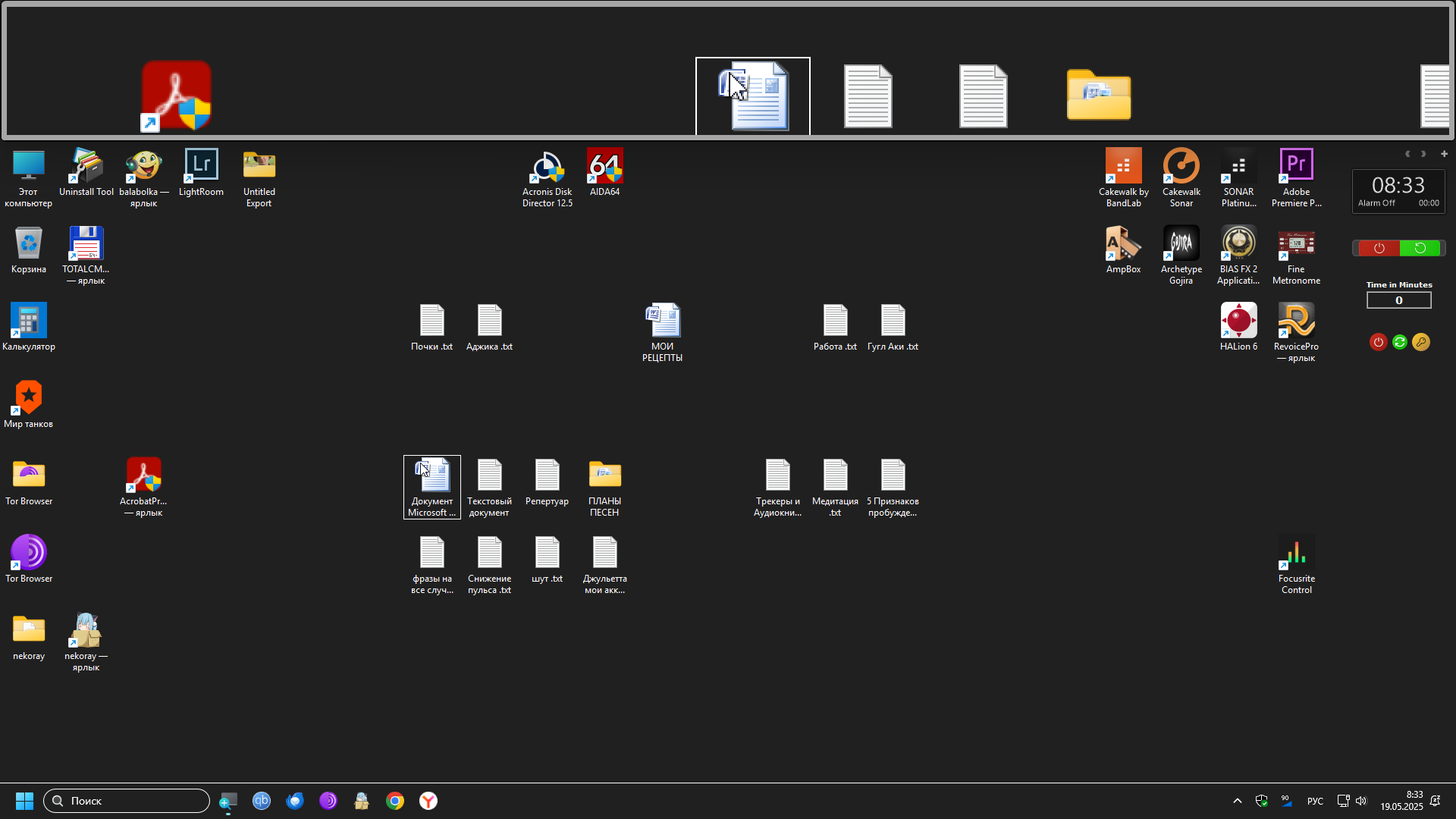Open the Cakewalk by BandLab shortcut

[x=1123, y=177]
